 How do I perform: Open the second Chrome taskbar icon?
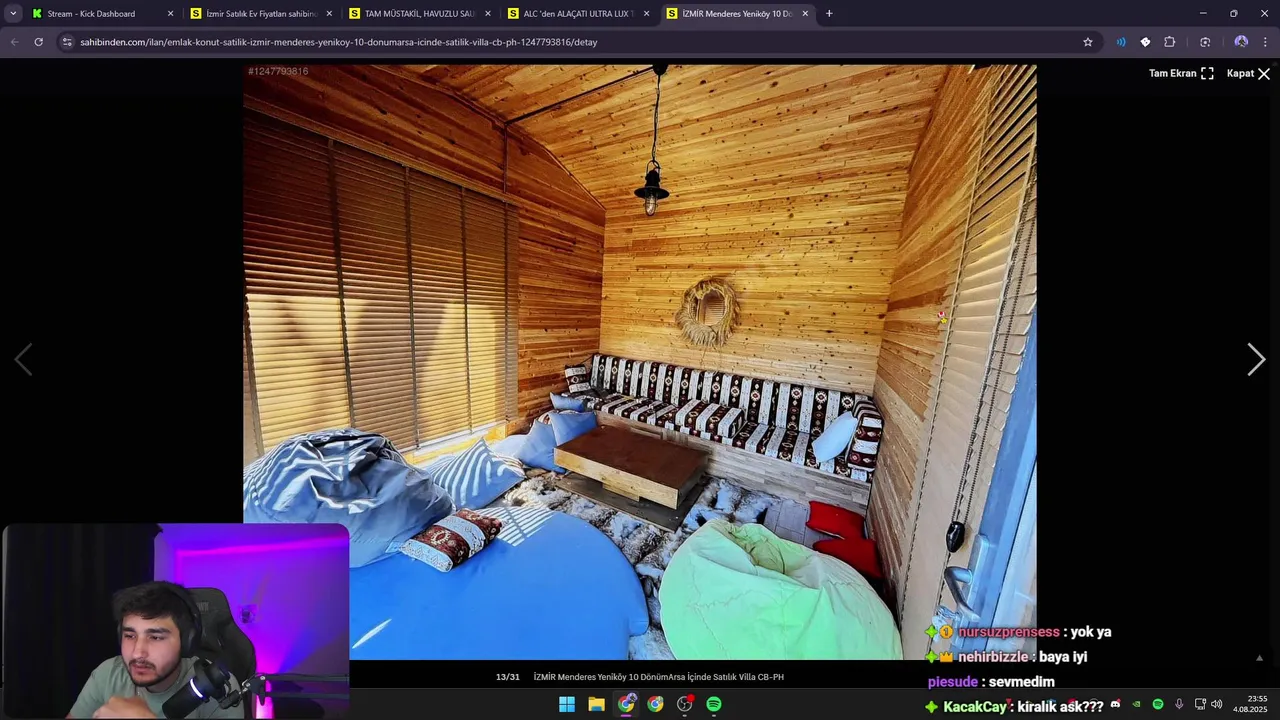click(x=655, y=704)
